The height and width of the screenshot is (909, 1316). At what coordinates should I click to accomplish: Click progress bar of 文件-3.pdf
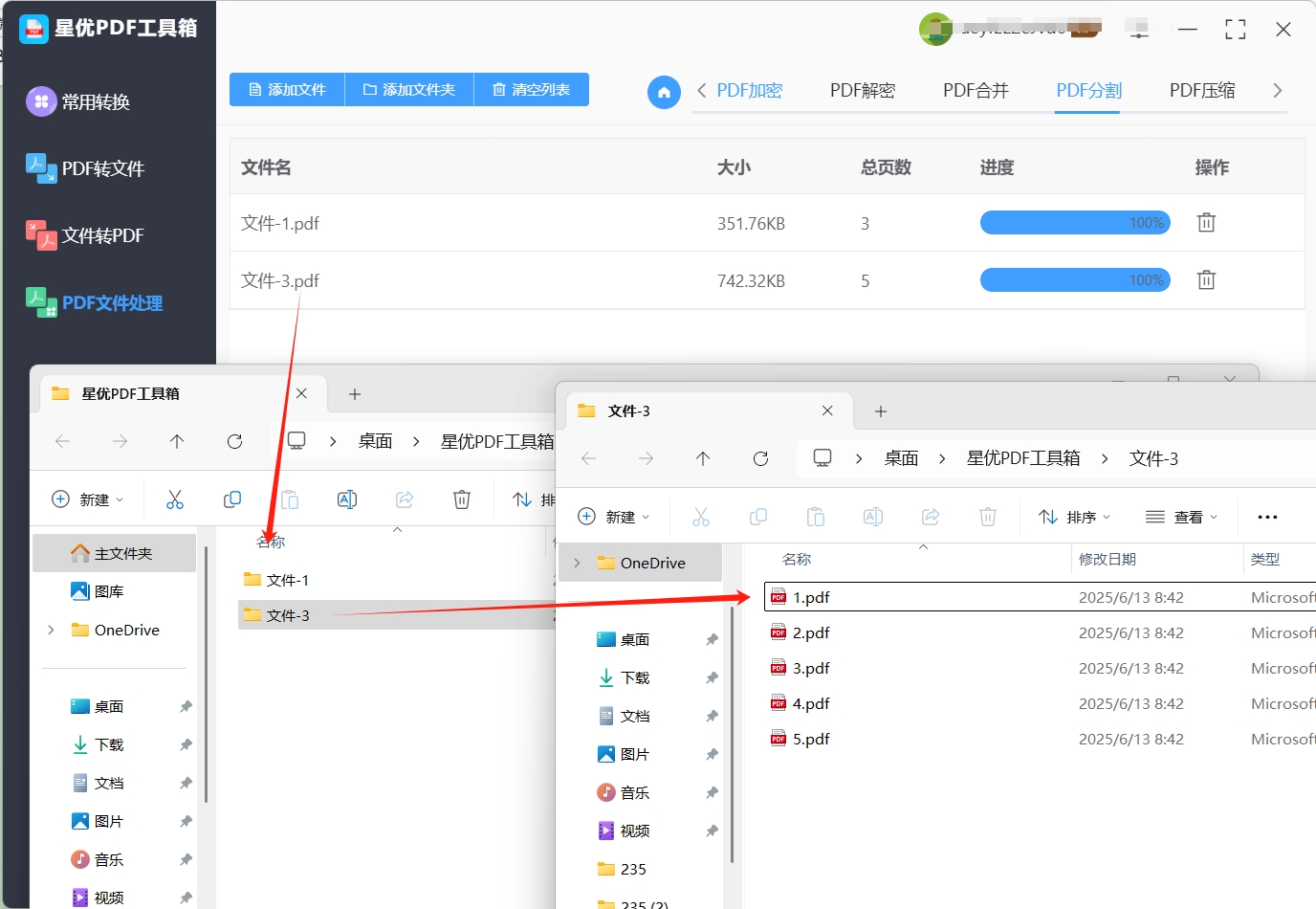[1075, 280]
